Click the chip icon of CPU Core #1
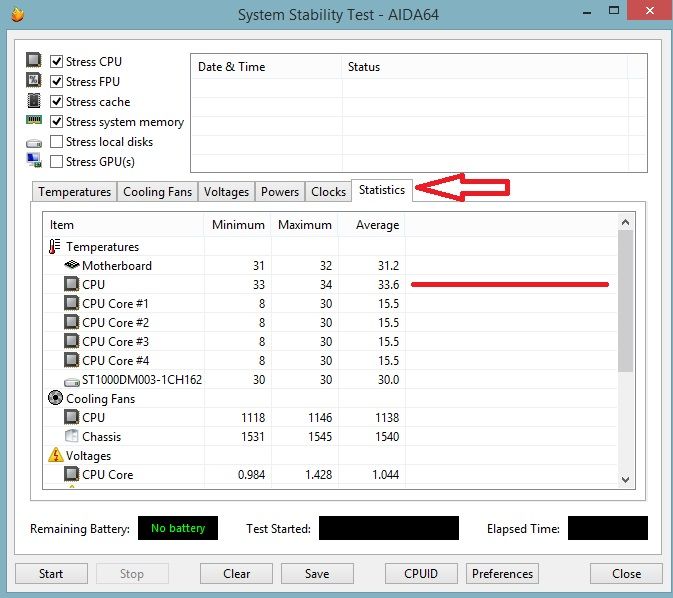This screenshot has width=673, height=598. point(72,303)
